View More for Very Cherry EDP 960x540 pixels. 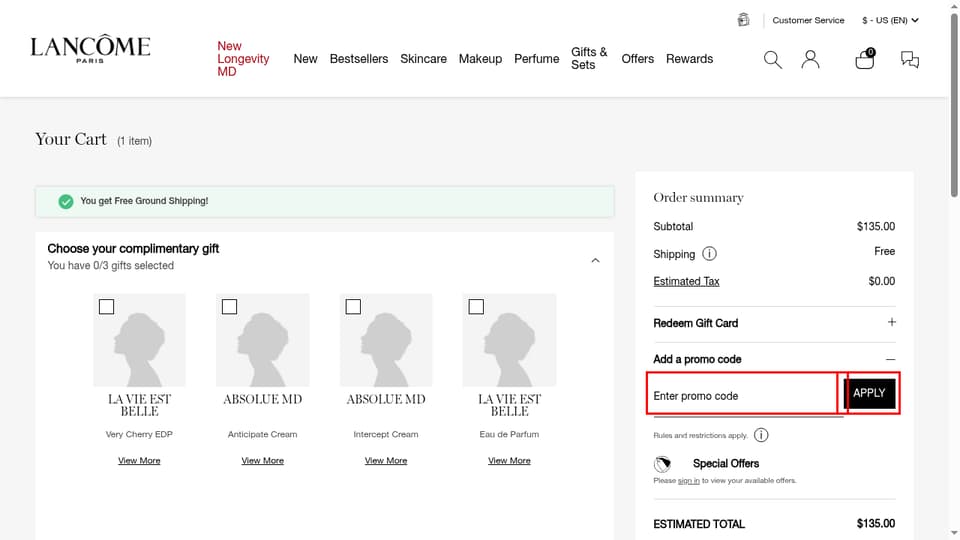point(139,460)
